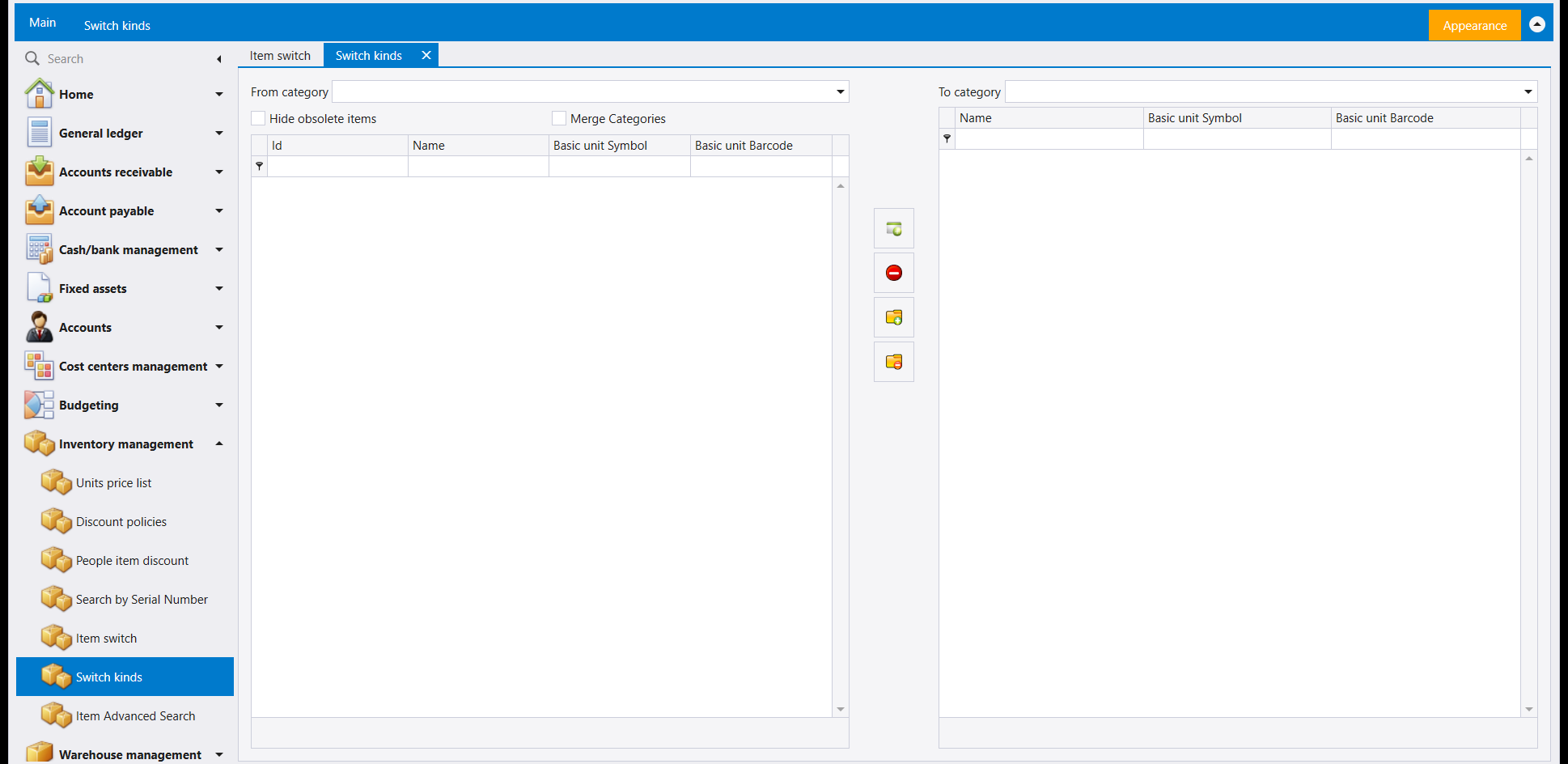This screenshot has width=1568, height=764.
Task: Collapse the Inventory management section arrow
Action: tap(219, 444)
